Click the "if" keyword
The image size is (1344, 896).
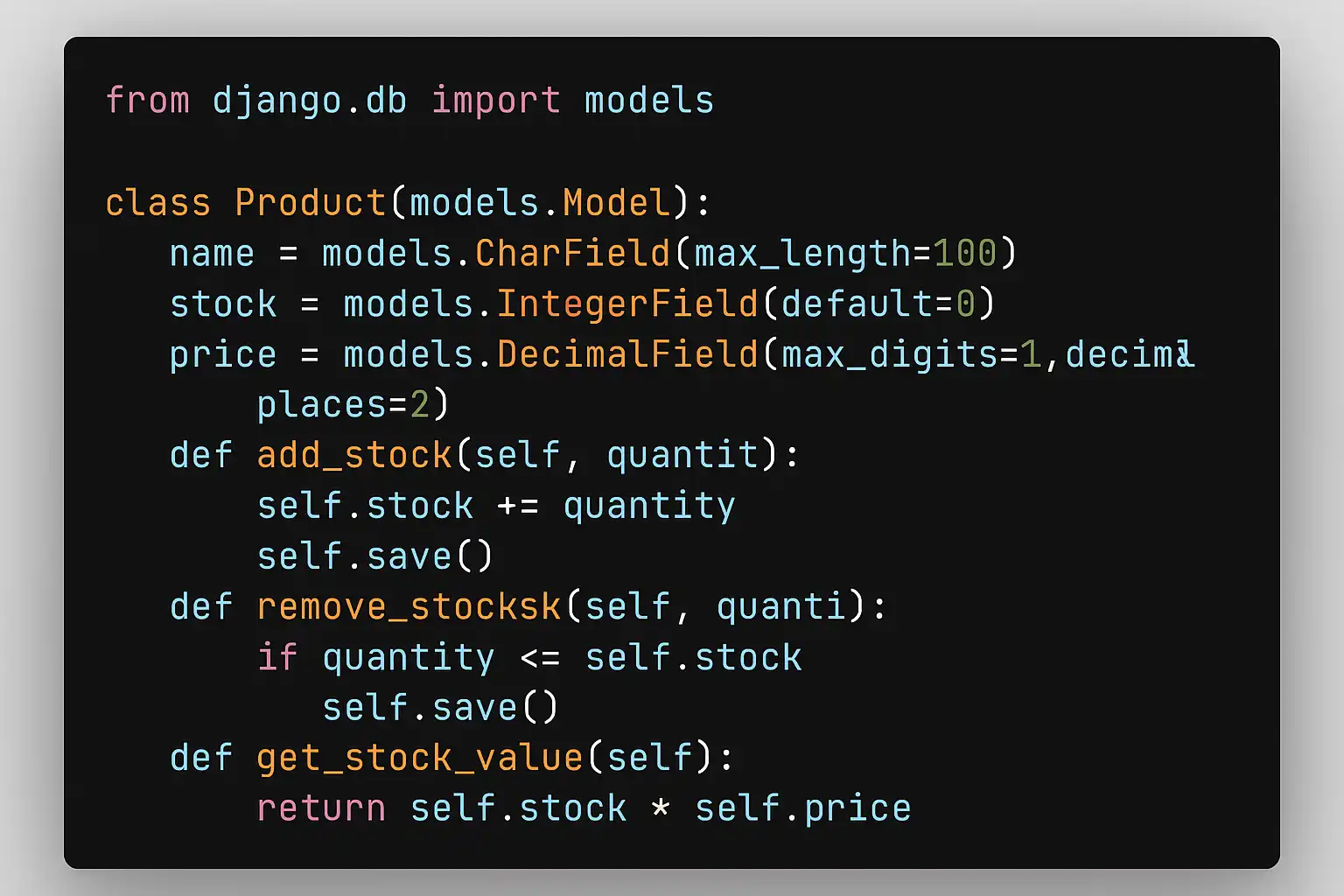click(x=277, y=658)
